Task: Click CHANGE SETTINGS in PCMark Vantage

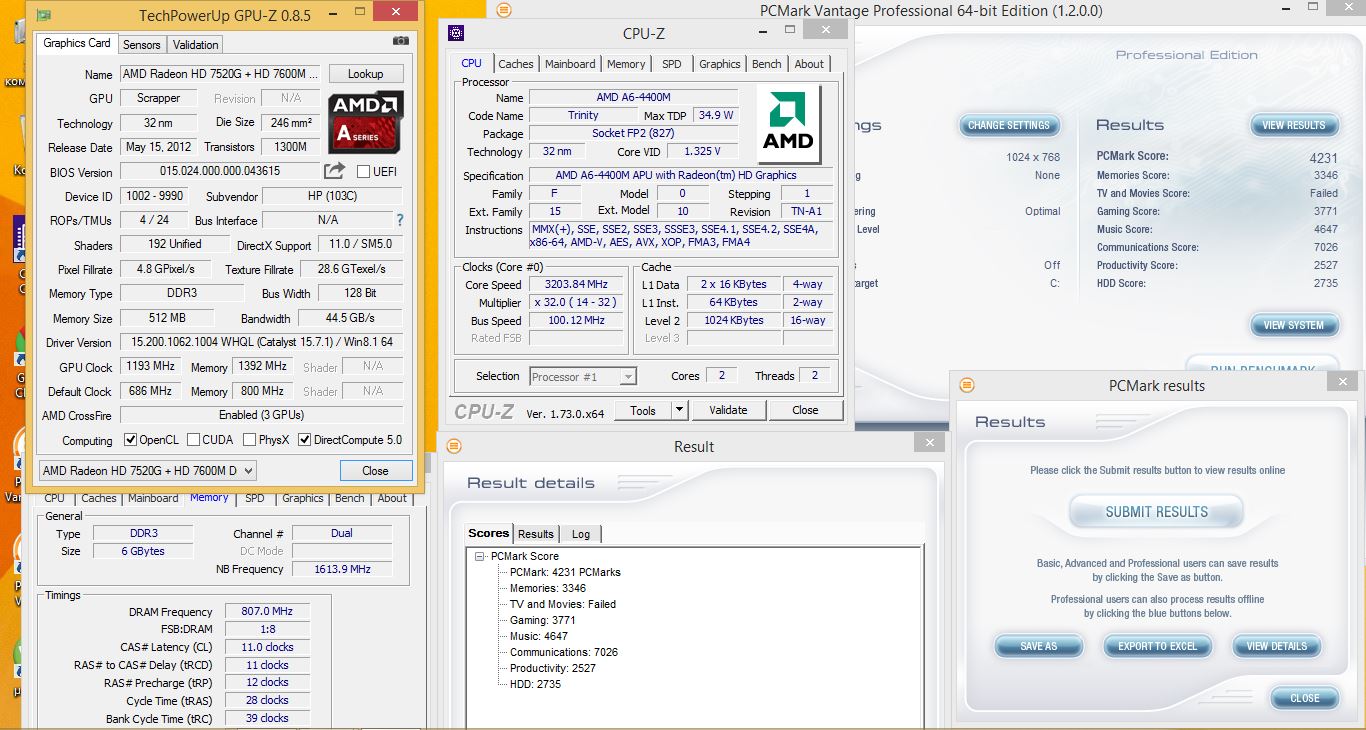Action: pos(1009,125)
